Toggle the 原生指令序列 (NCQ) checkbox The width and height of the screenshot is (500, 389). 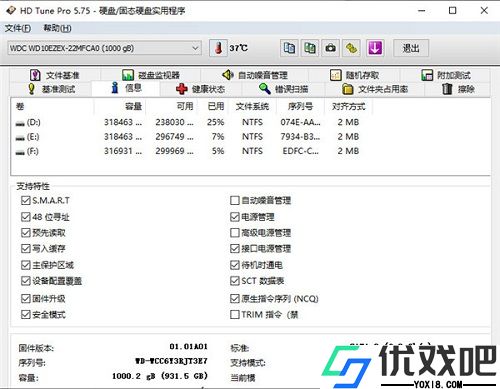click(235, 298)
